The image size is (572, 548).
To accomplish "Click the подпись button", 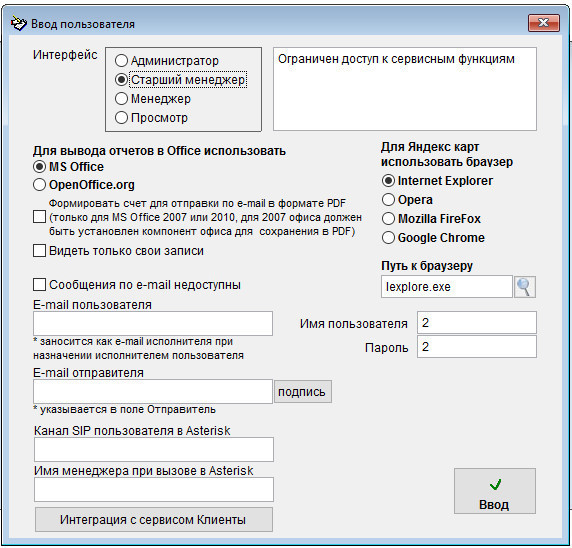I will pos(303,391).
